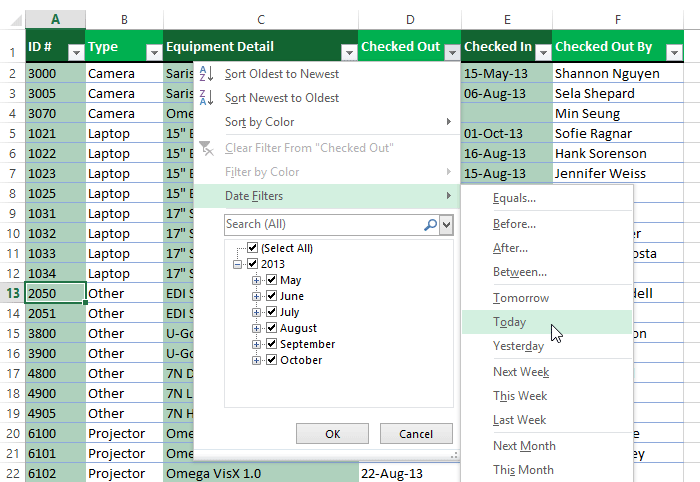Click cell with ID 2050
The height and width of the screenshot is (482, 700).
click(55, 293)
